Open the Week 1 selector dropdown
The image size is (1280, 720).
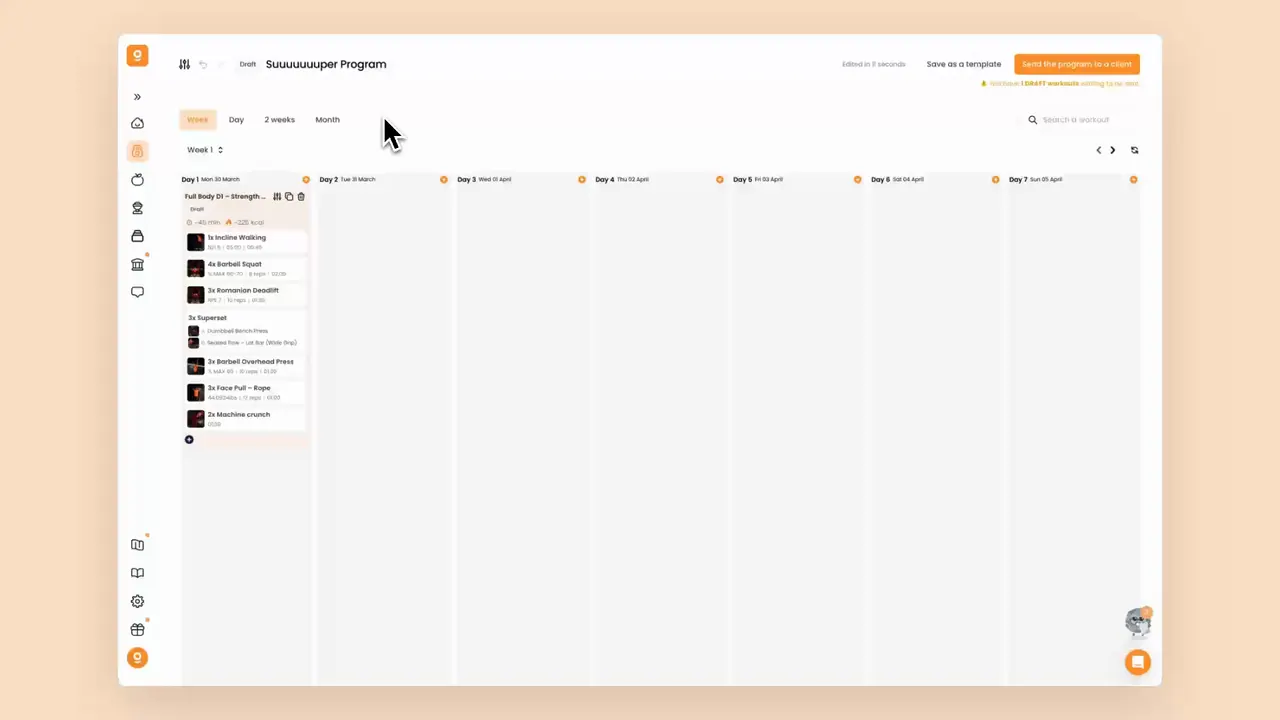[x=205, y=150]
